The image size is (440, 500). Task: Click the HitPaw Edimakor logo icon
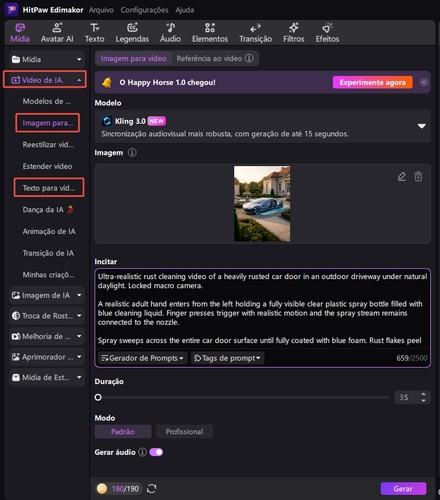[x=12, y=9]
